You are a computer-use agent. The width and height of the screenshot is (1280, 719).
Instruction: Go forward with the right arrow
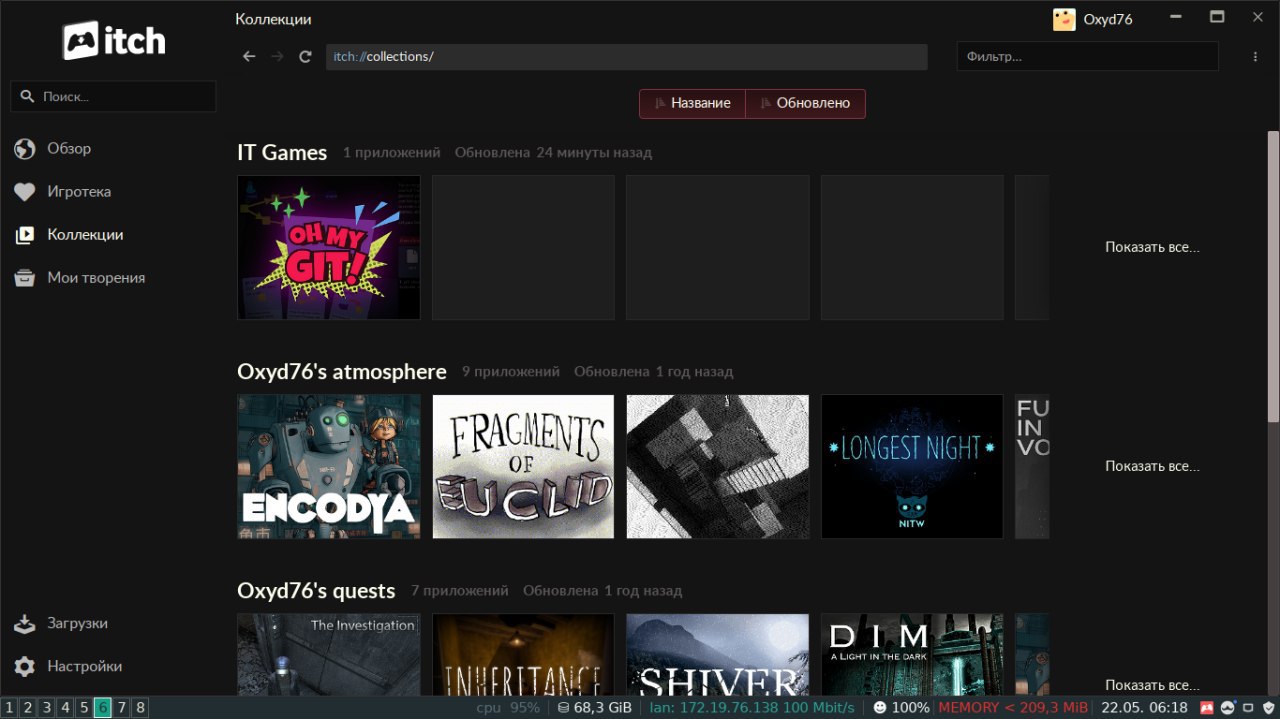point(277,57)
